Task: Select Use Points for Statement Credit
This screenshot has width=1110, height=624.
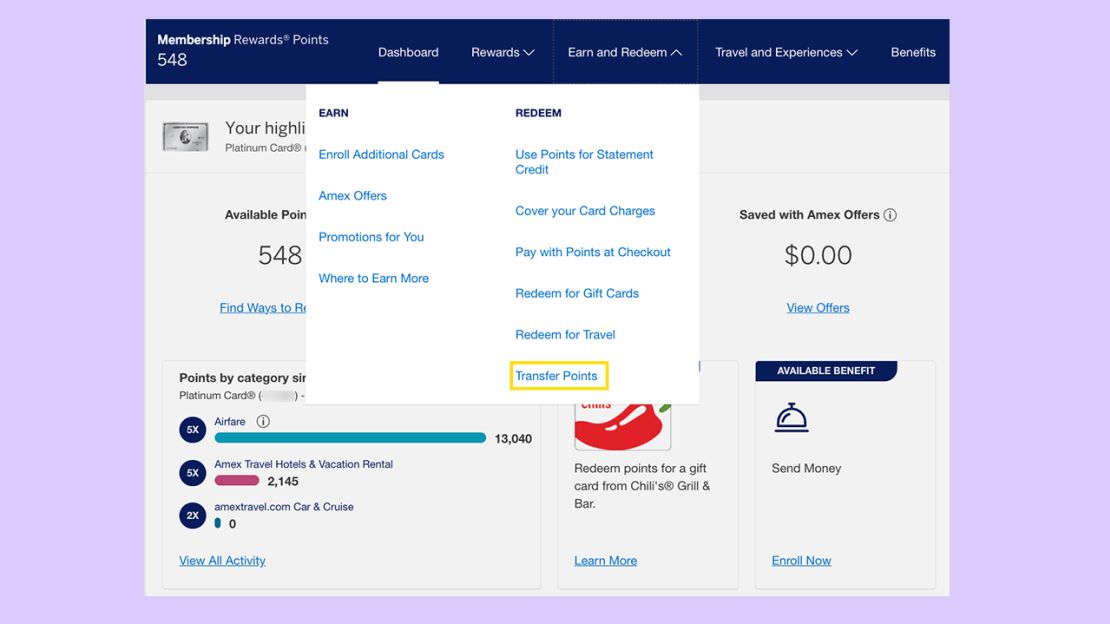Action: [x=584, y=162]
